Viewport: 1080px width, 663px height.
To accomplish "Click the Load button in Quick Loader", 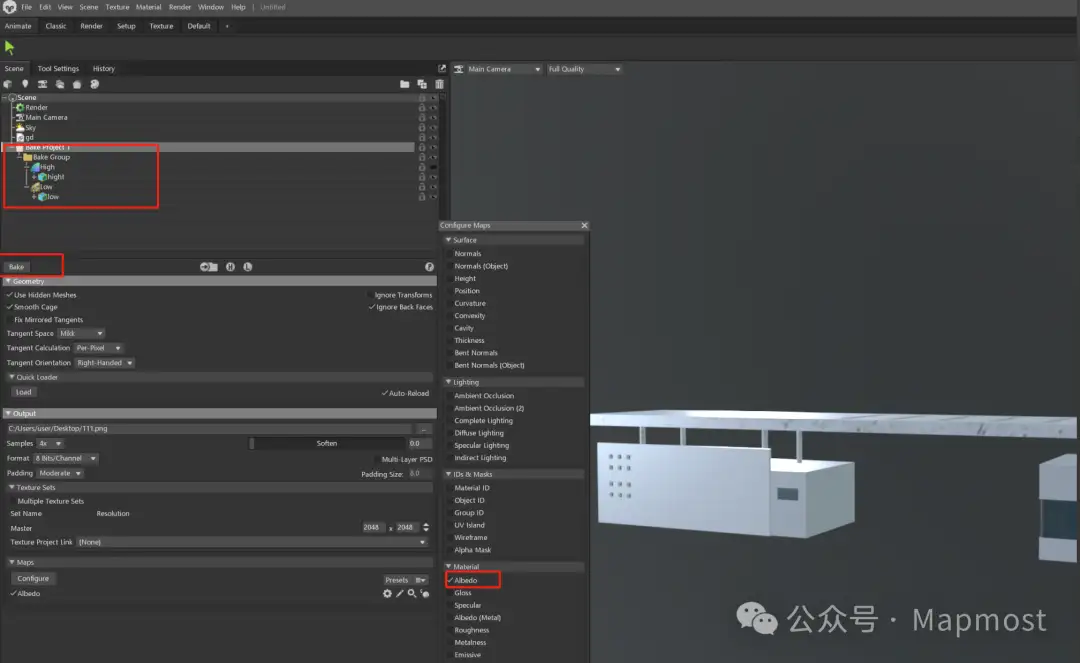I will coord(23,392).
